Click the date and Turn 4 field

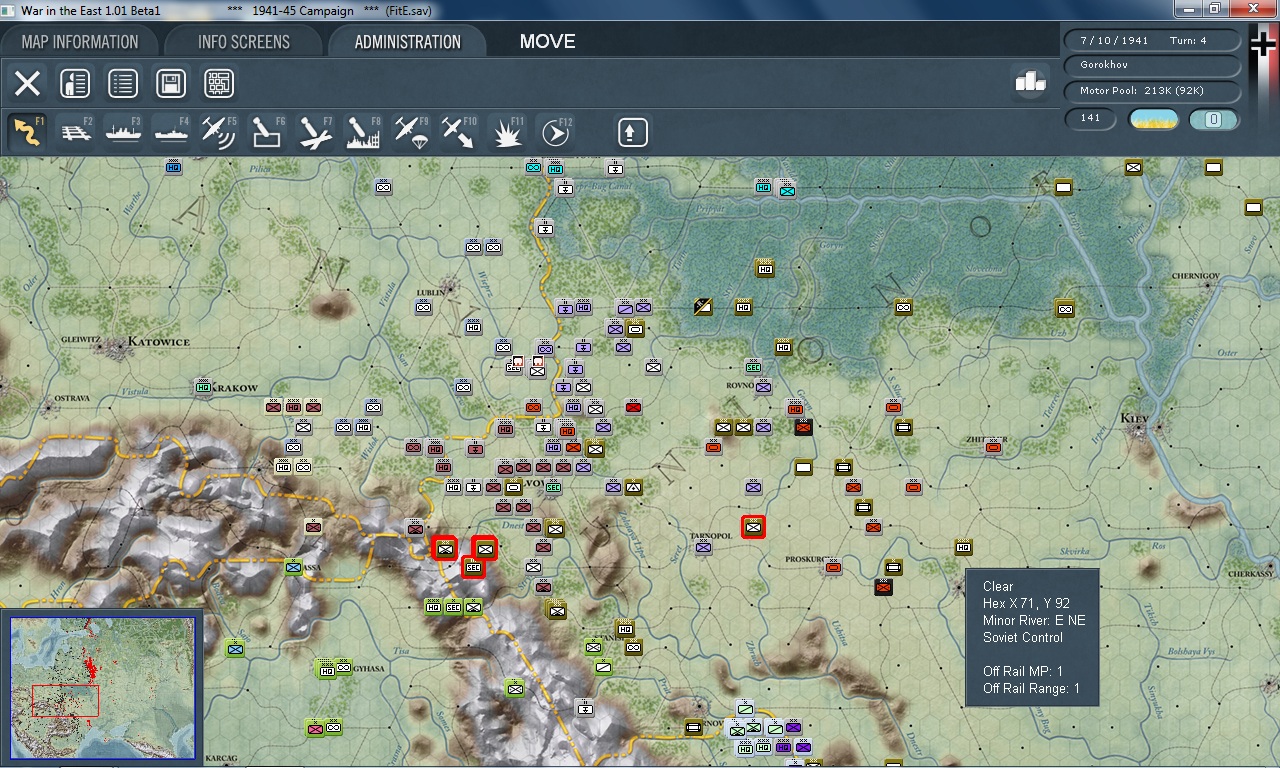click(1152, 41)
